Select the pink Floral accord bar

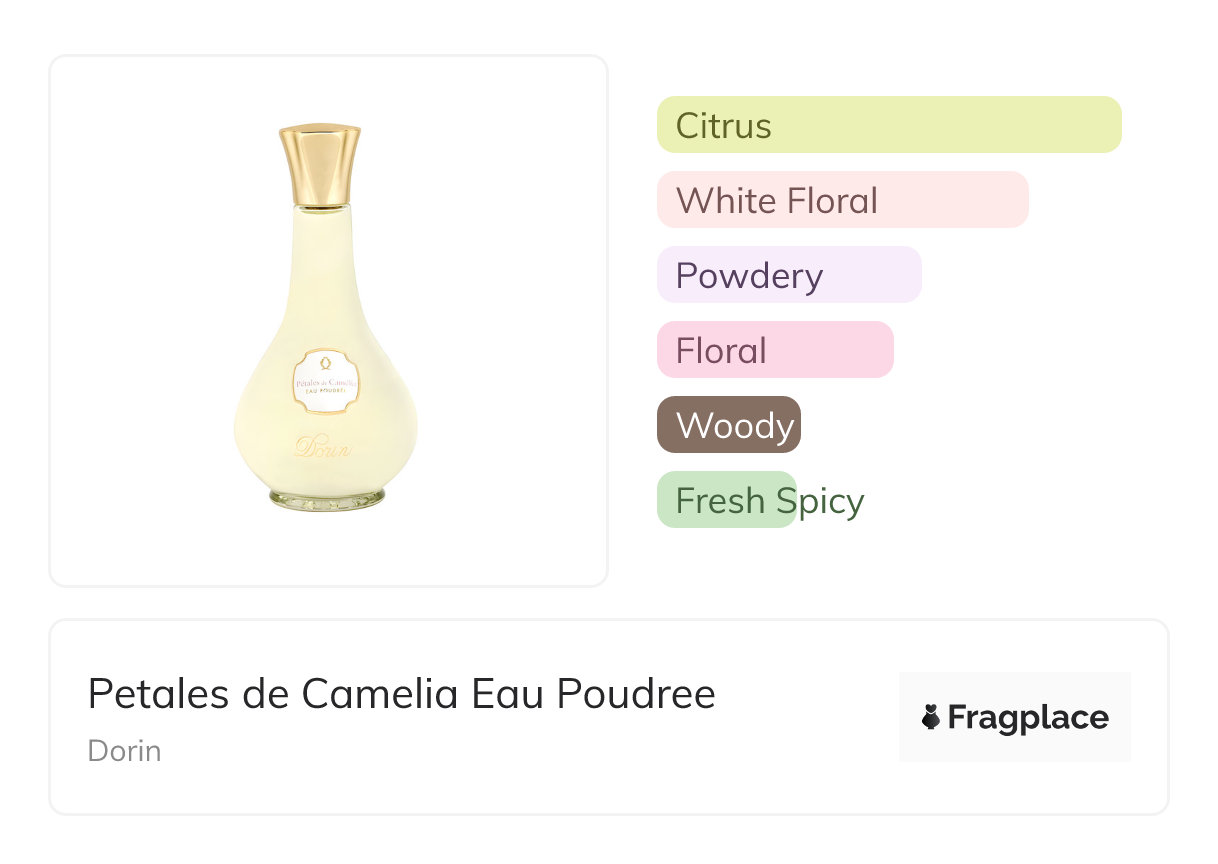[x=774, y=350]
